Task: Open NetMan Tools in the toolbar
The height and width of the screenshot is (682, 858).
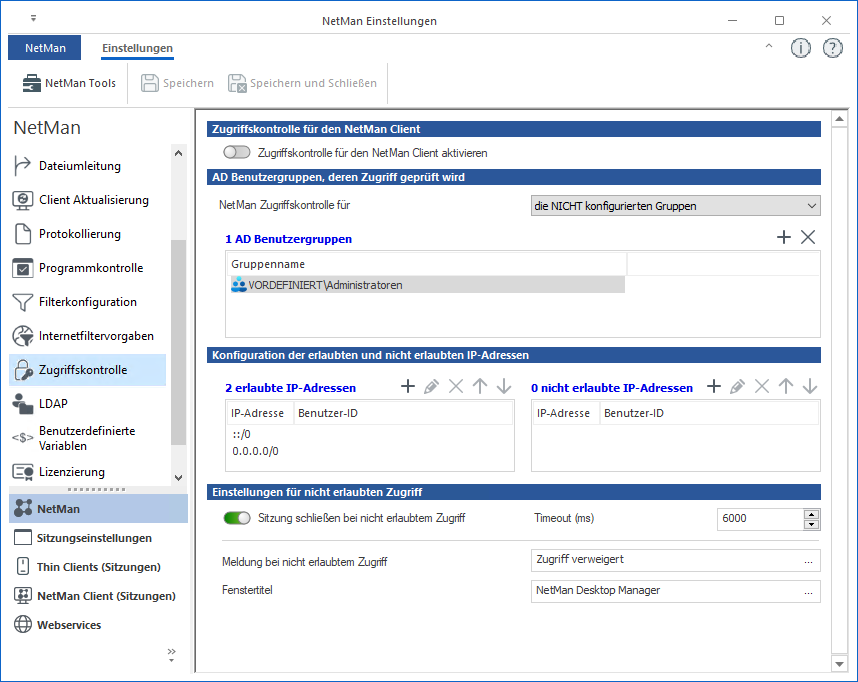Action: click(68, 83)
